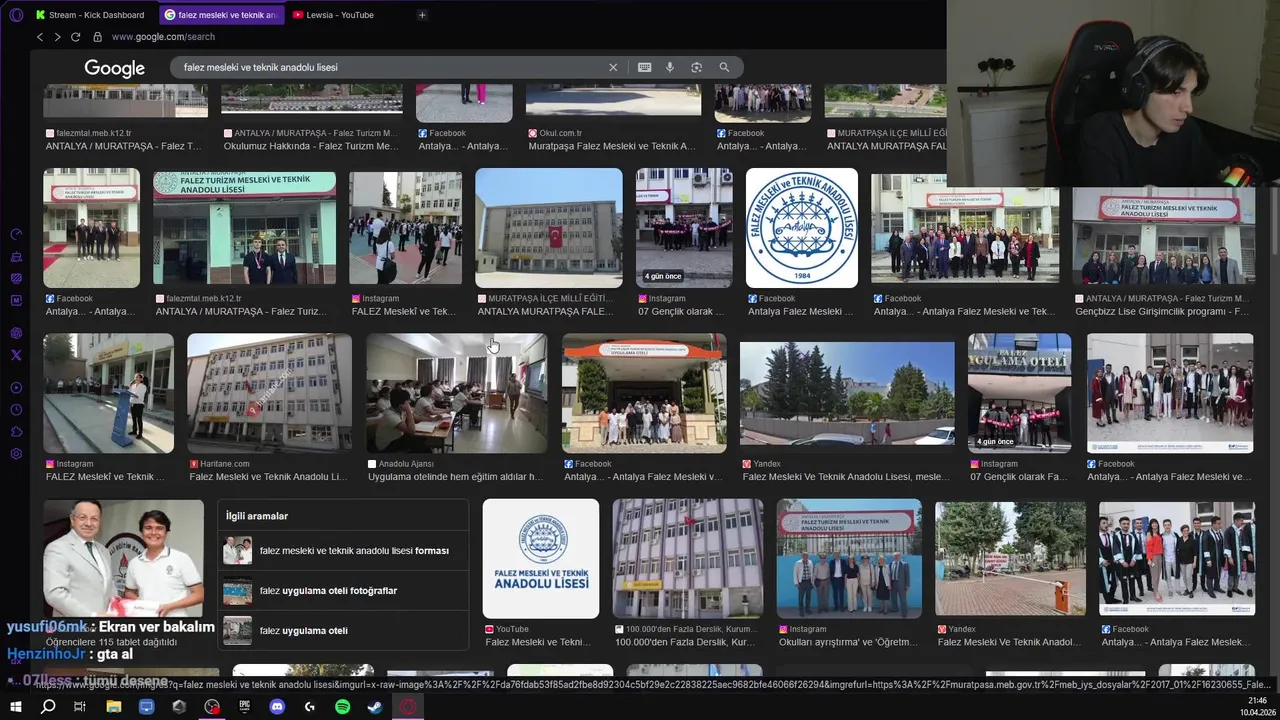This screenshot has width=1280, height=720.
Task: Open the classroom students photo from Anadolu Ajansı
Action: tap(456, 393)
